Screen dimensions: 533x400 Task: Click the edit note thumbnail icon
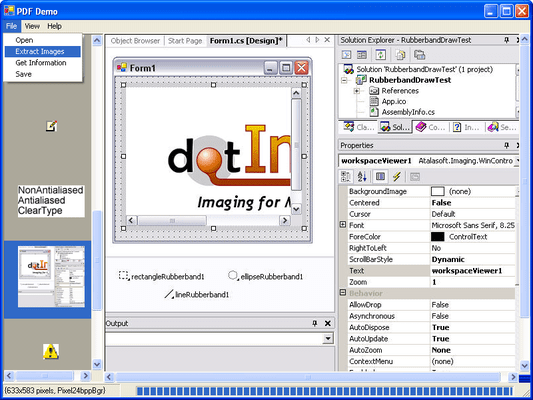point(51,126)
